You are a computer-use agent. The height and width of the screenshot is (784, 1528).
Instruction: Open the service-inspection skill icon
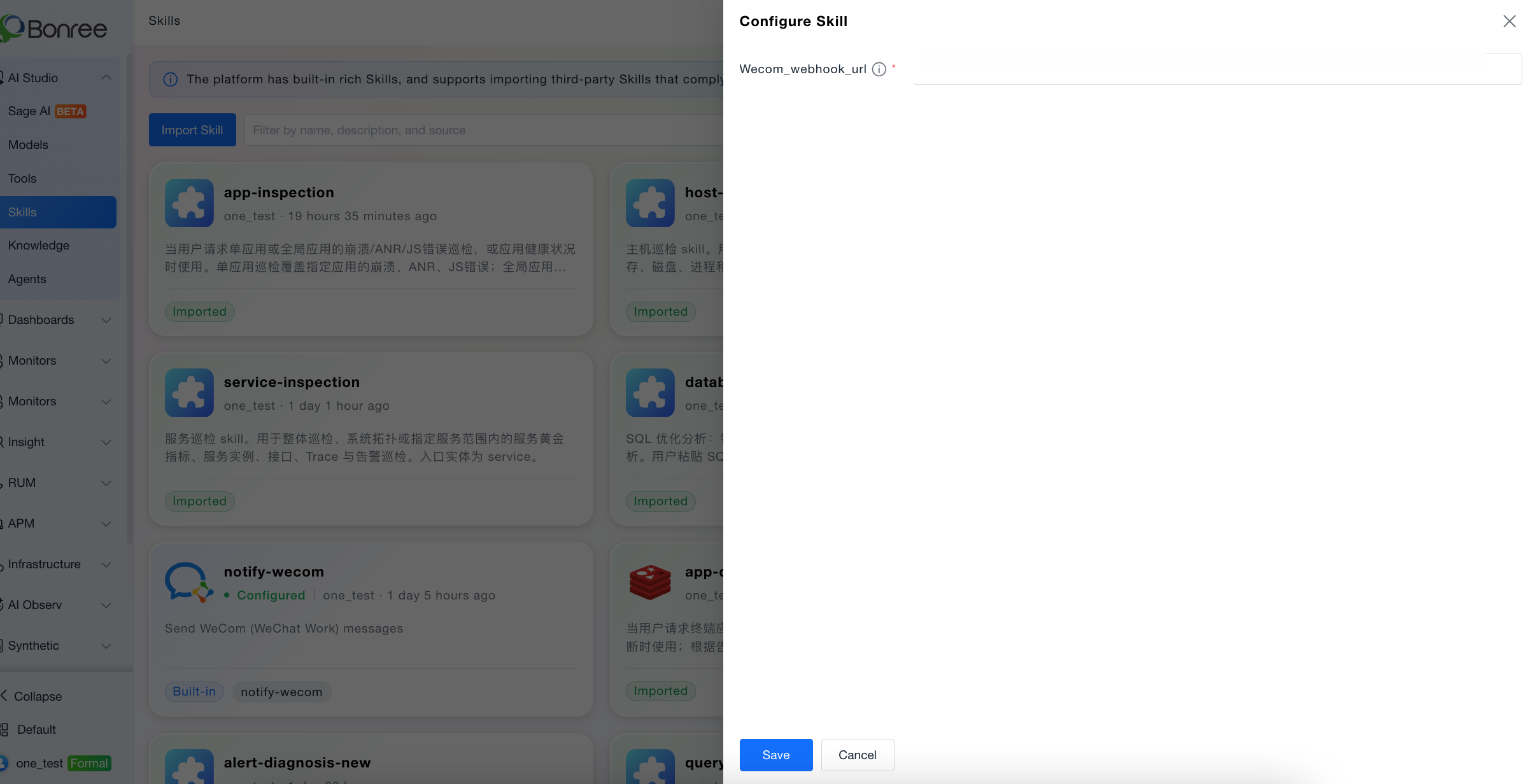tap(189, 393)
